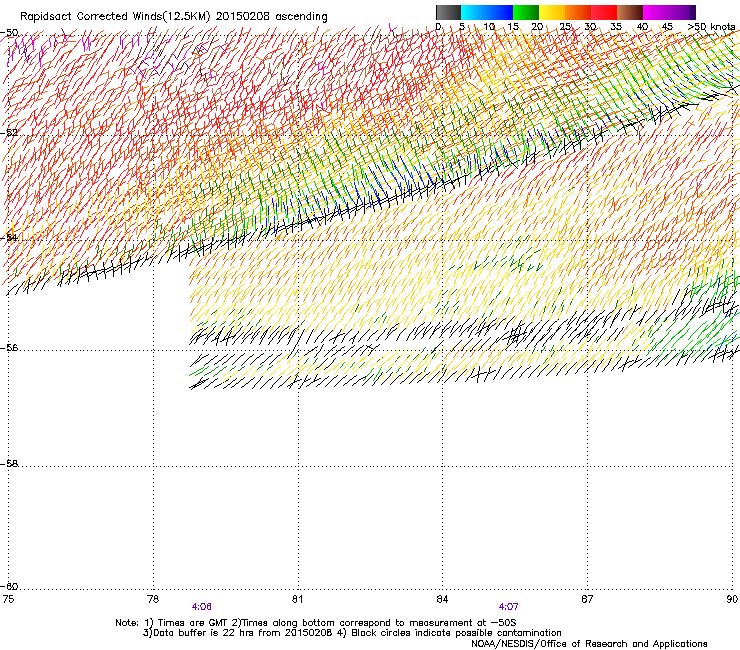
Task: Click the 'Data buffer is 22 hrs' note
Action: [x=352, y=633]
